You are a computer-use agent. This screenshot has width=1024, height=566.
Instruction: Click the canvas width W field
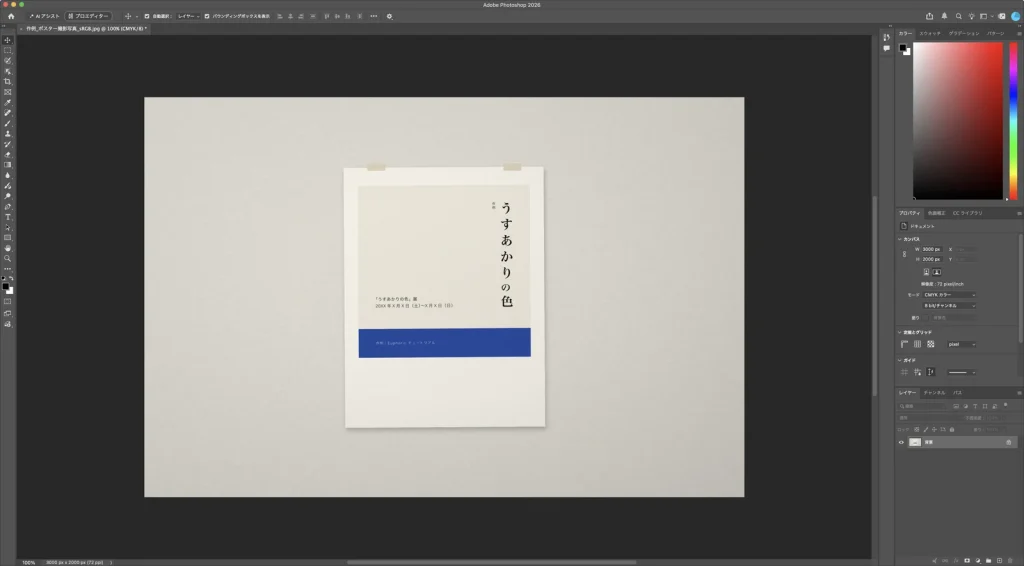click(x=931, y=249)
